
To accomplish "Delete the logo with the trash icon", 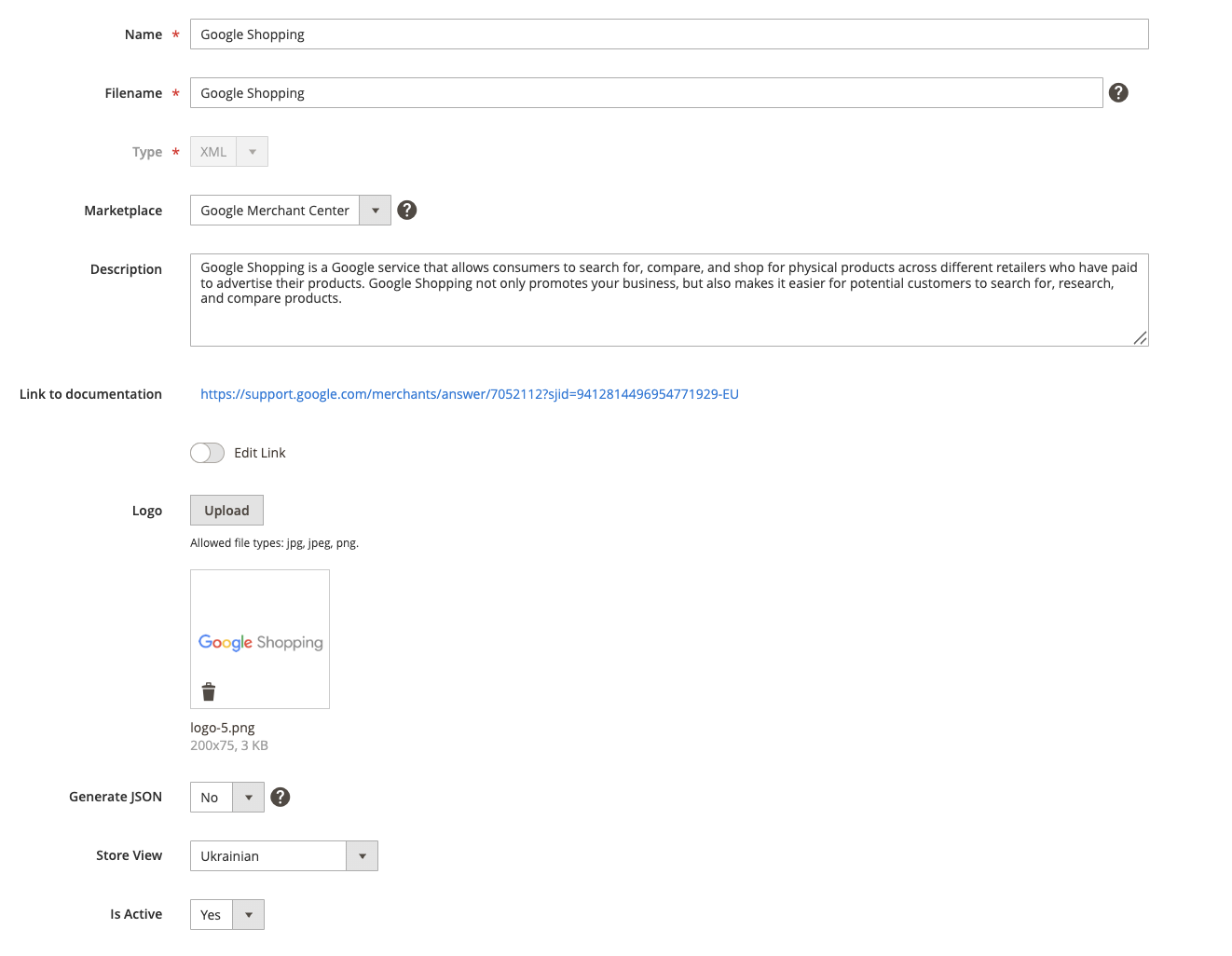I will [x=209, y=691].
